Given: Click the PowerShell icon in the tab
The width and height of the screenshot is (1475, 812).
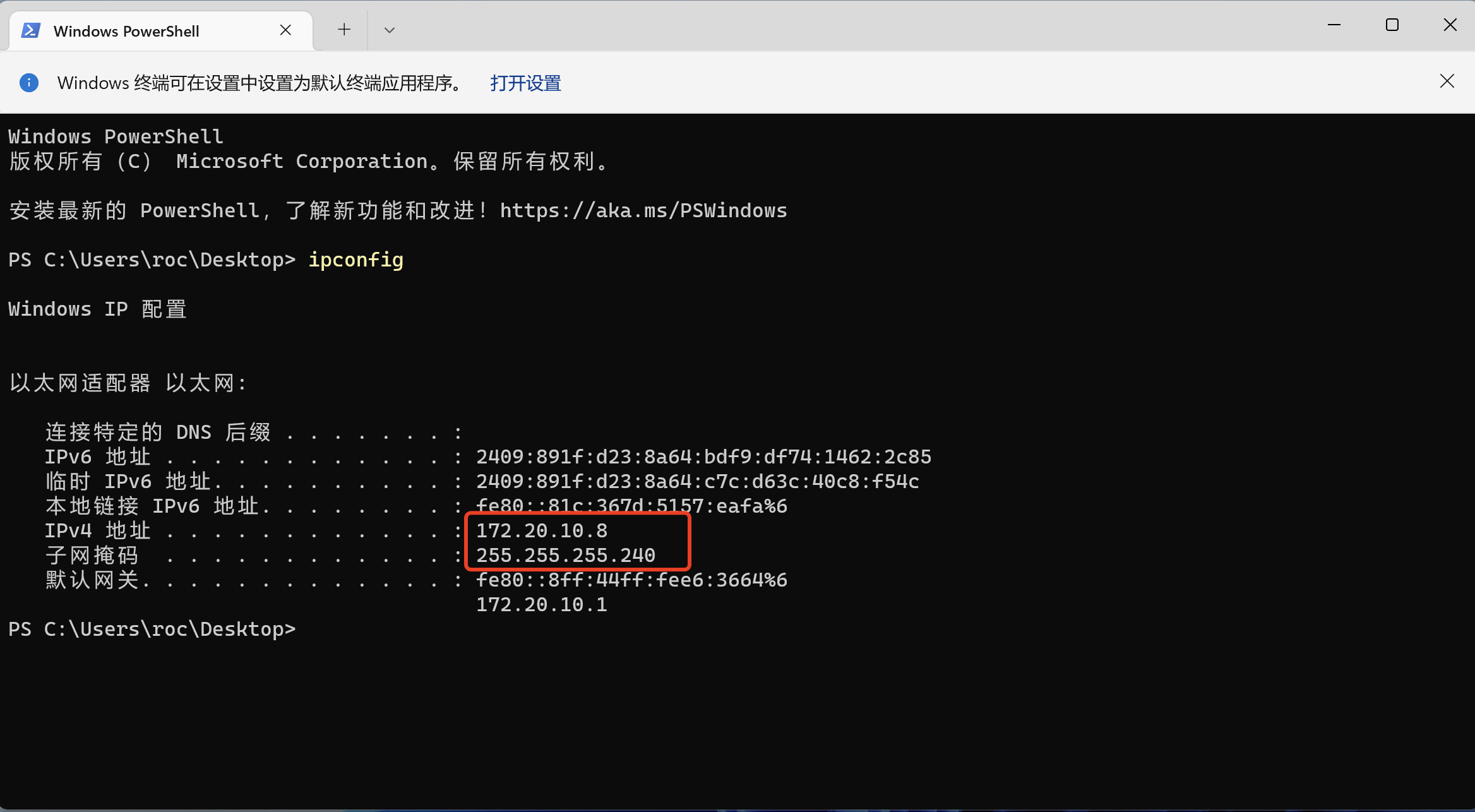Looking at the screenshot, I should pyautogui.click(x=31, y=30).
